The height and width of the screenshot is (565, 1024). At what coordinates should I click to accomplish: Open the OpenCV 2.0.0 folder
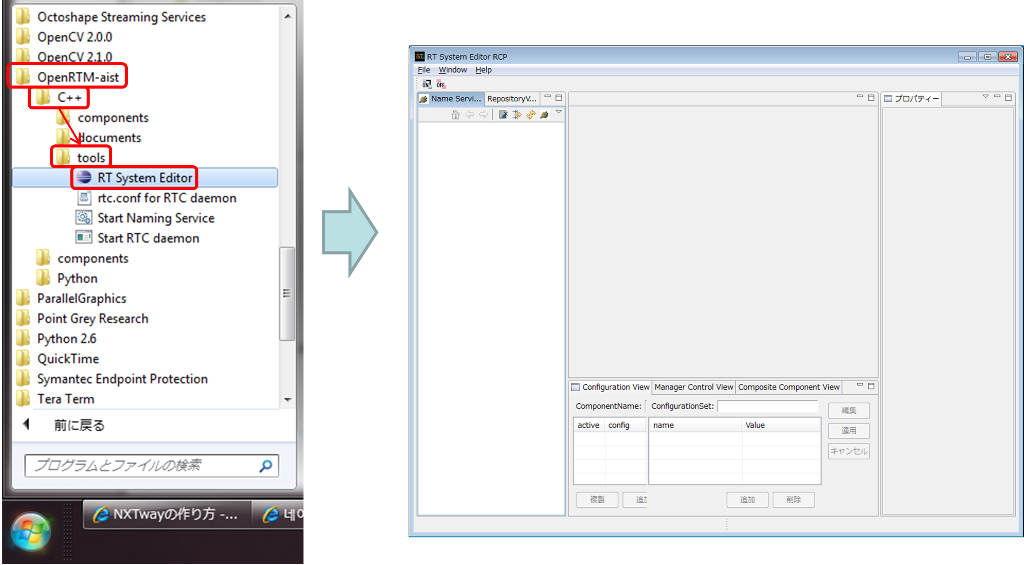64,37
